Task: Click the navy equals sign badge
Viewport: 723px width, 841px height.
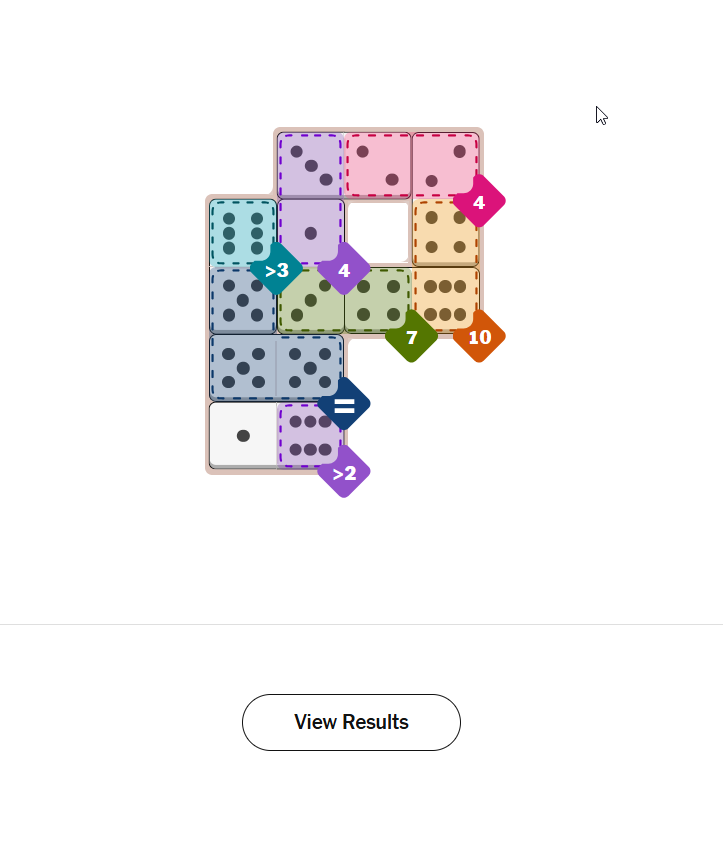Action: click(x=344, y=405)
